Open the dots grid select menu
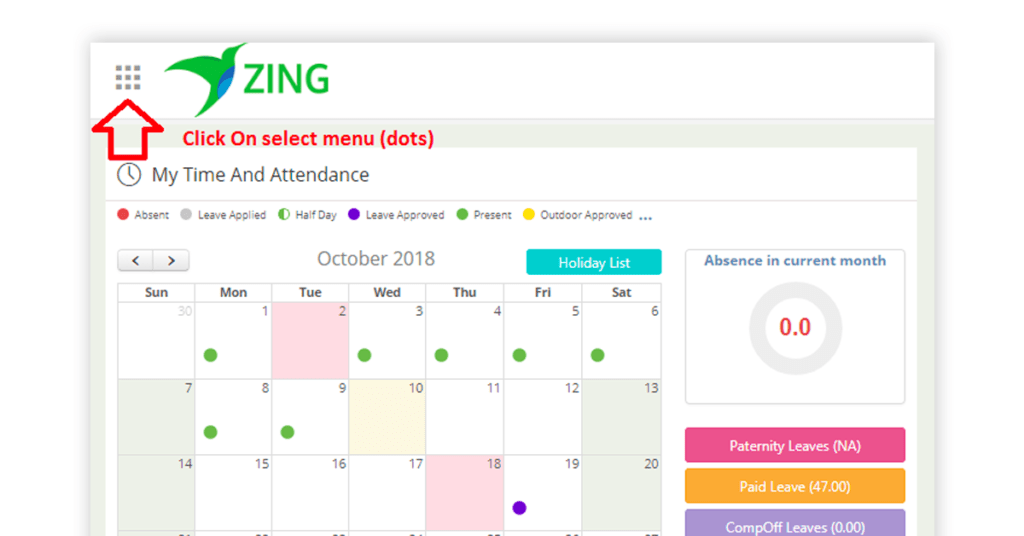This screenshot has width=1024, height=536. coord(128,78)
